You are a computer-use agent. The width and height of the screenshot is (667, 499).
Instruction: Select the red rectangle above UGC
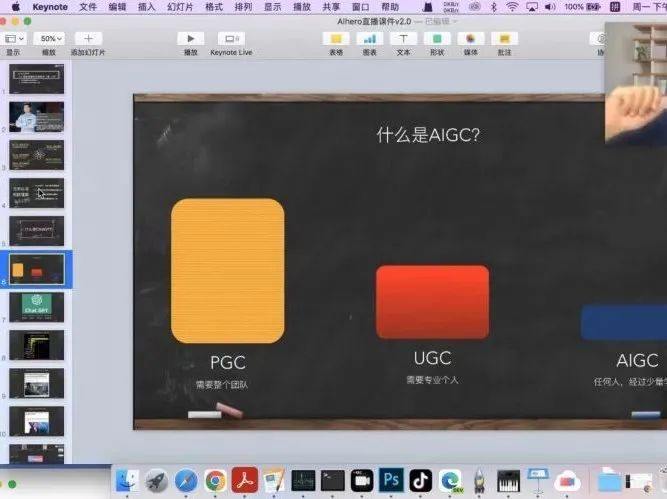[433, 302]
